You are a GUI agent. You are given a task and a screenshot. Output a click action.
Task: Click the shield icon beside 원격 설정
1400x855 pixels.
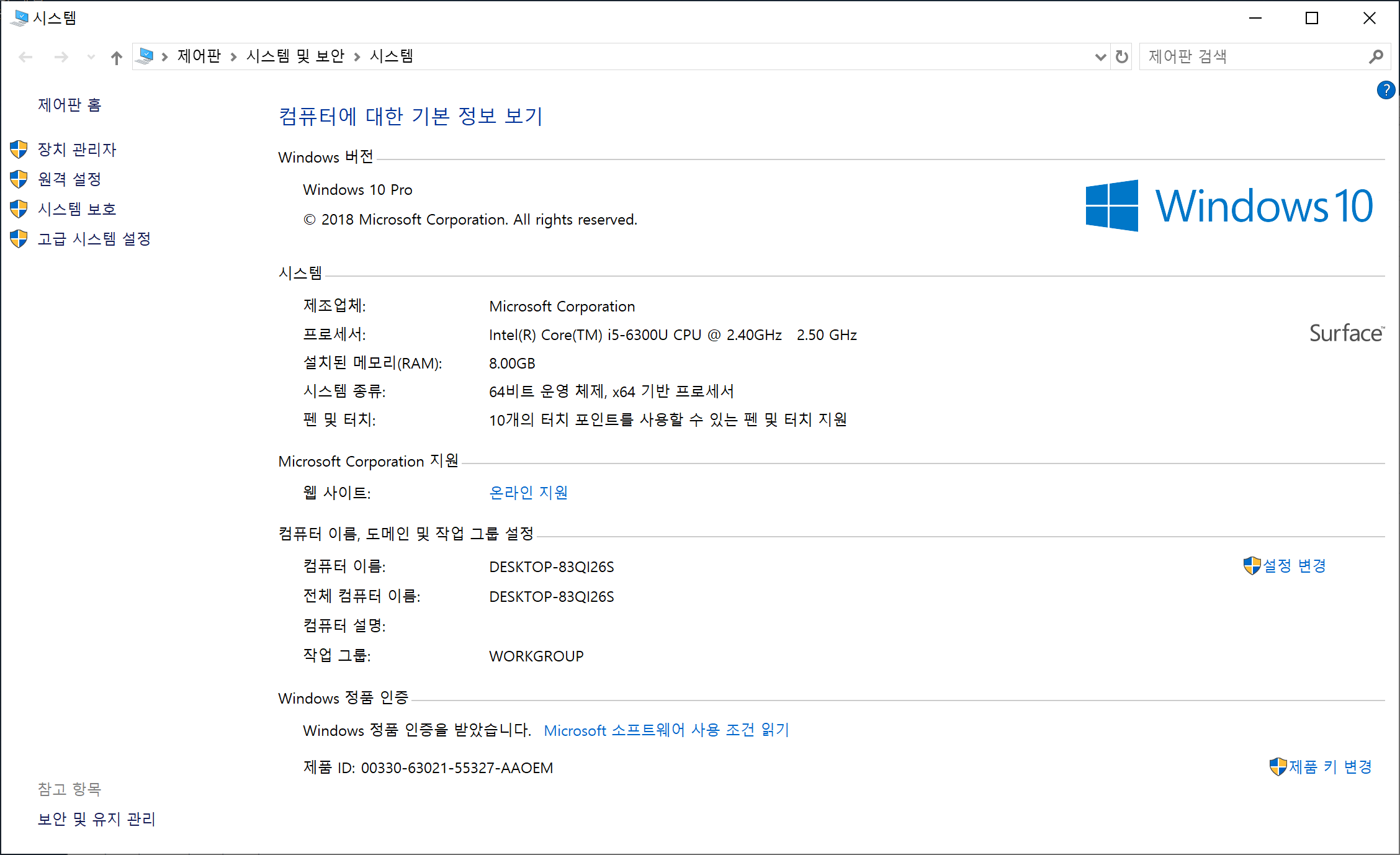19,179
